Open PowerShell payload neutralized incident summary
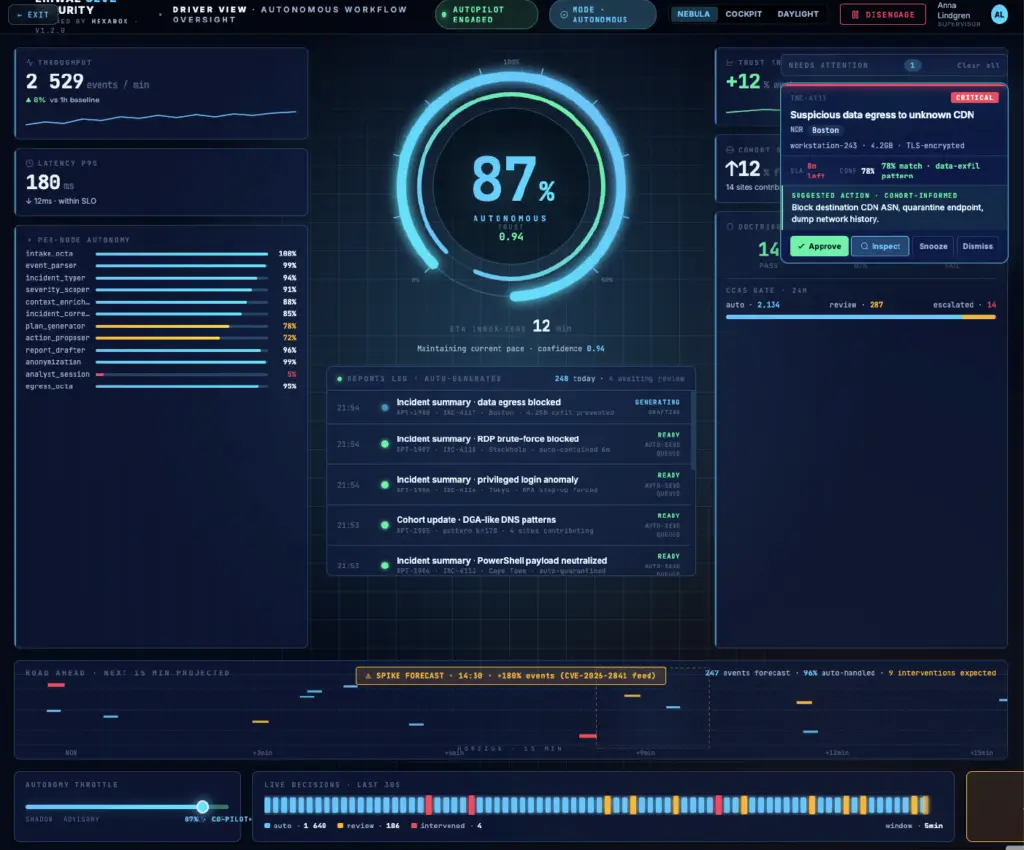1024x850 pixels. click(x=509, y=561)
